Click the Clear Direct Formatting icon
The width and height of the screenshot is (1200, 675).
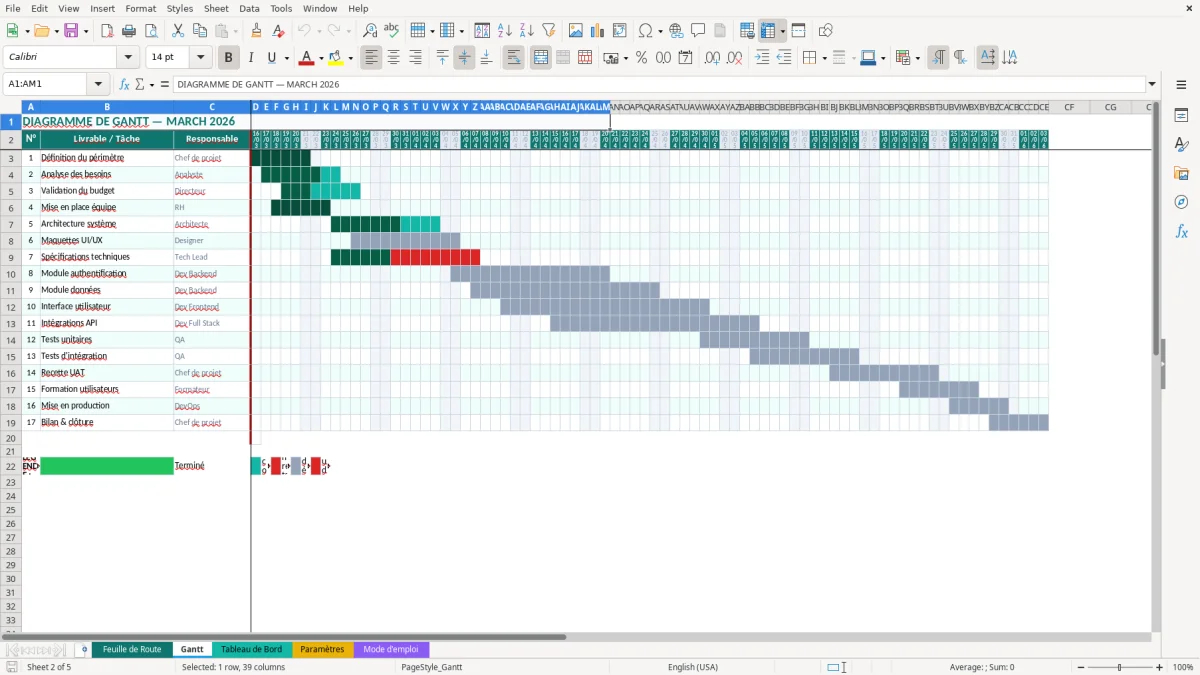(x=278, y=31)
